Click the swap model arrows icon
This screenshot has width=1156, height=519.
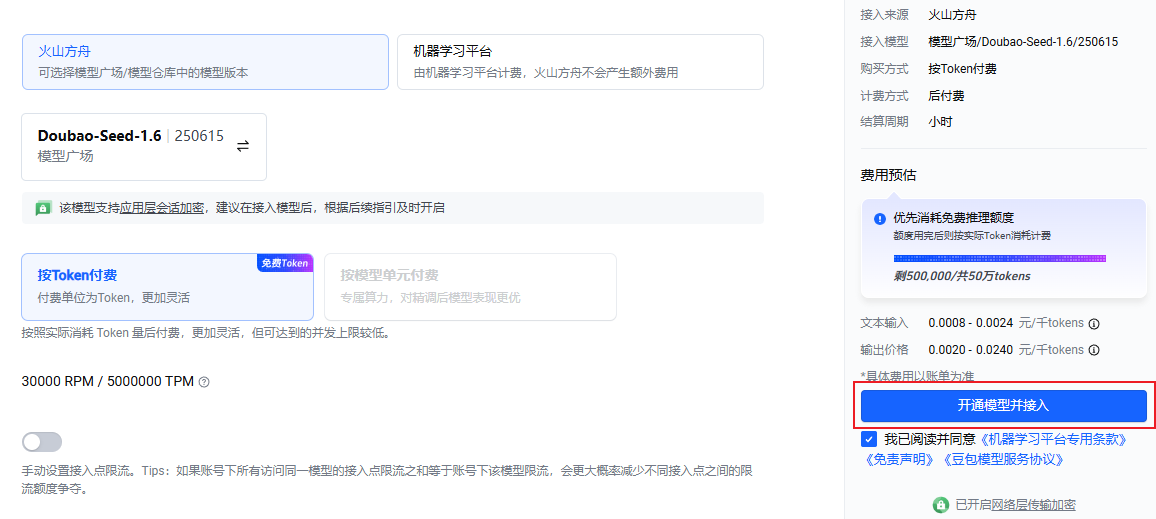pyautogui.click(x=243, y=146)
